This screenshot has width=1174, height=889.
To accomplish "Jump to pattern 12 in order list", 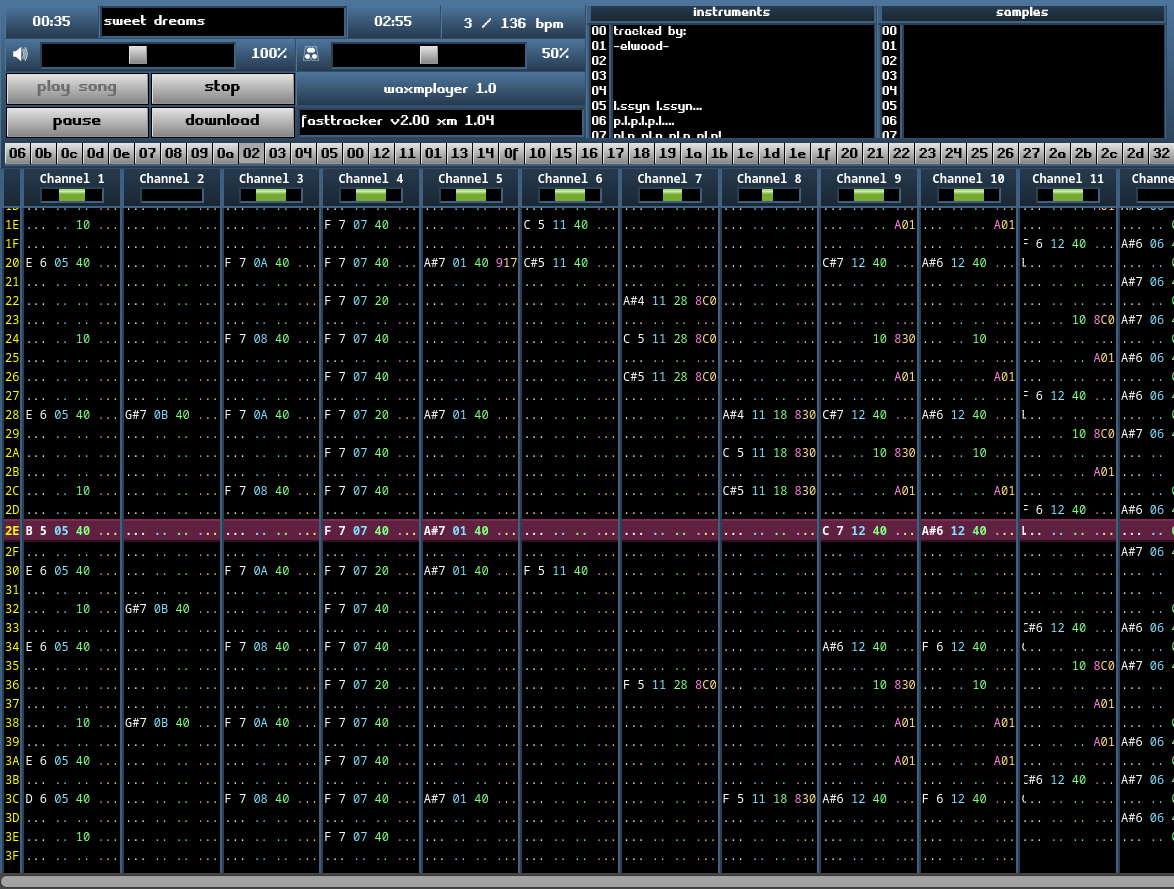I will click(381, 154).
